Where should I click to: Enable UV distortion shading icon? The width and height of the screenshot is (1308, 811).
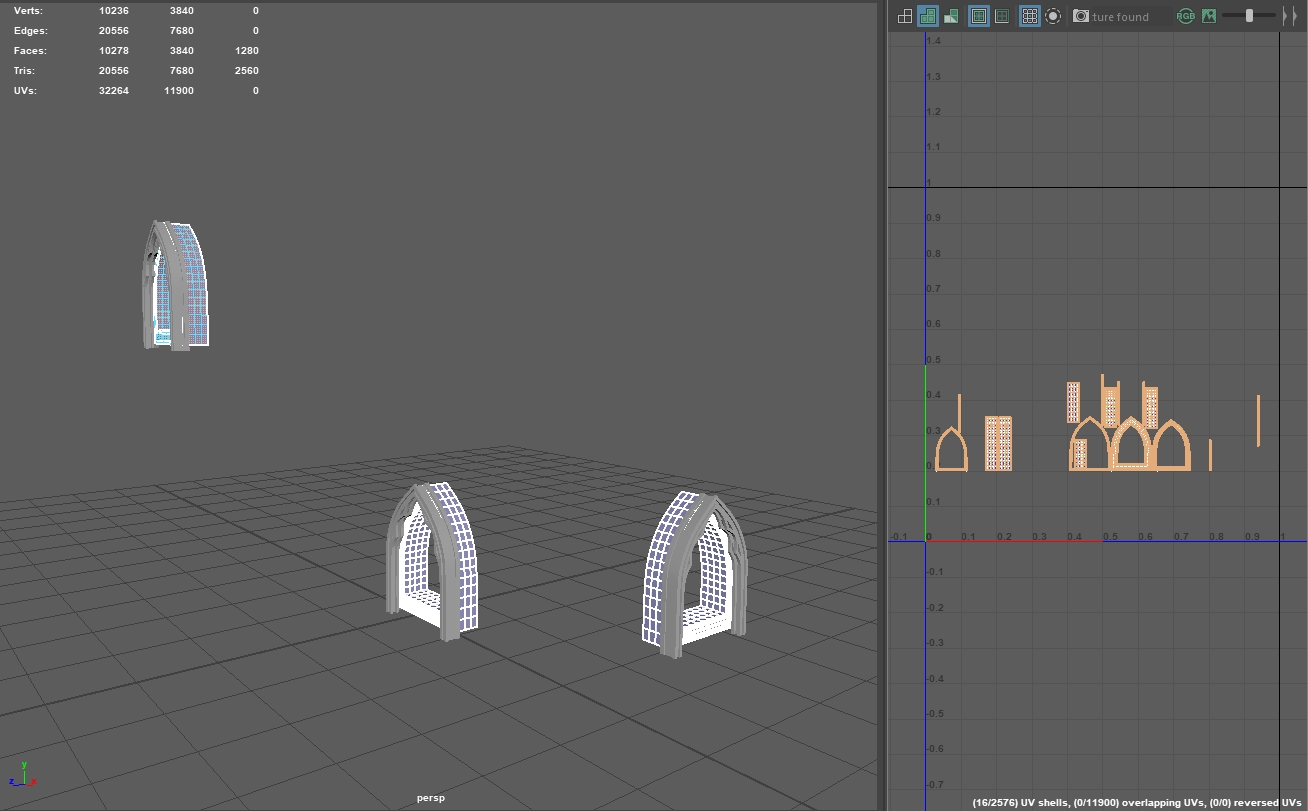coord(951,16)
